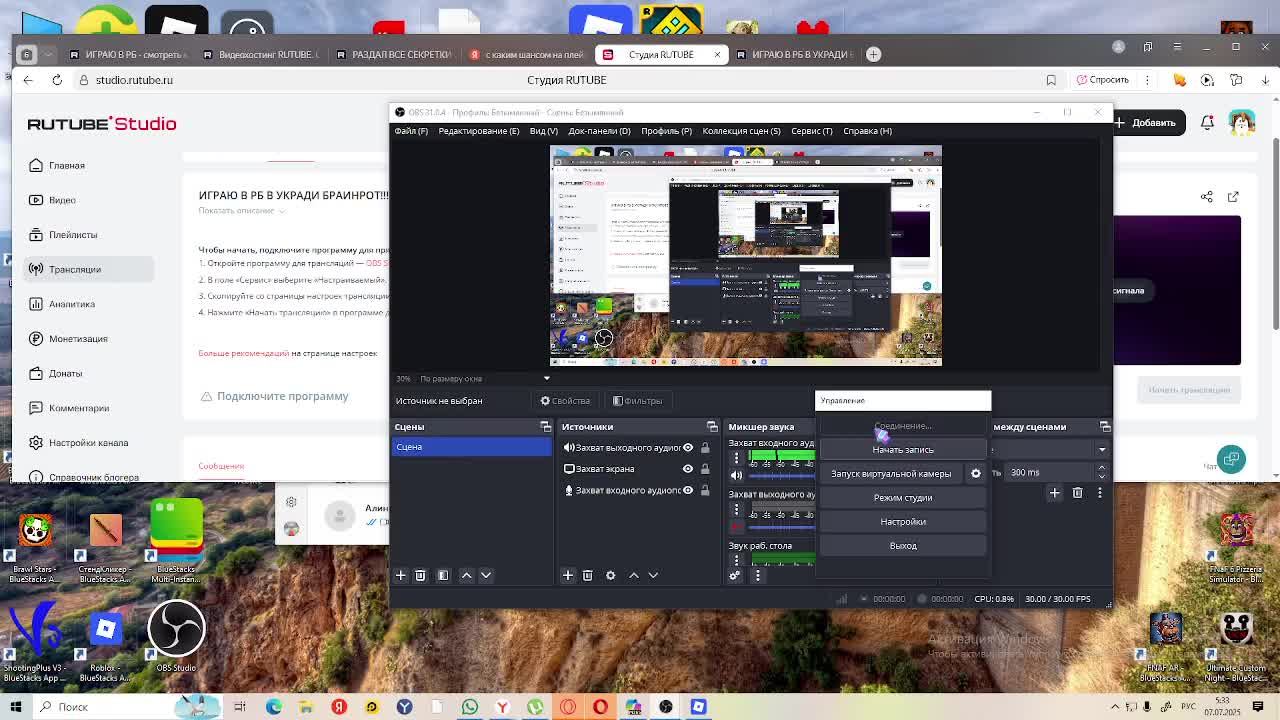Open transition three-dot properties menu

[1100, 492]
